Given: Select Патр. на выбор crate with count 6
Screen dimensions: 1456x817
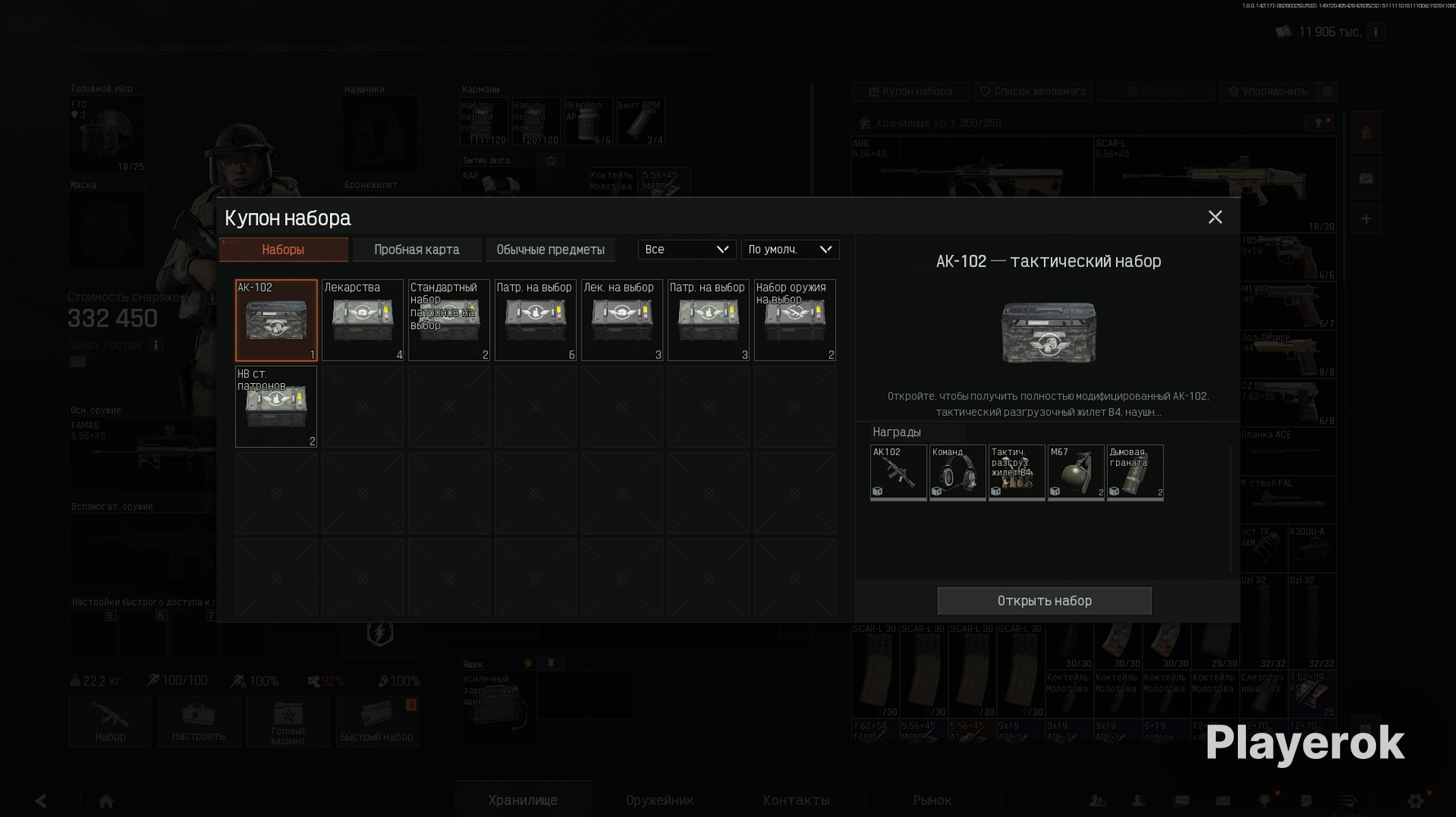Looking at the screenshot, I should tap(536, 320).
